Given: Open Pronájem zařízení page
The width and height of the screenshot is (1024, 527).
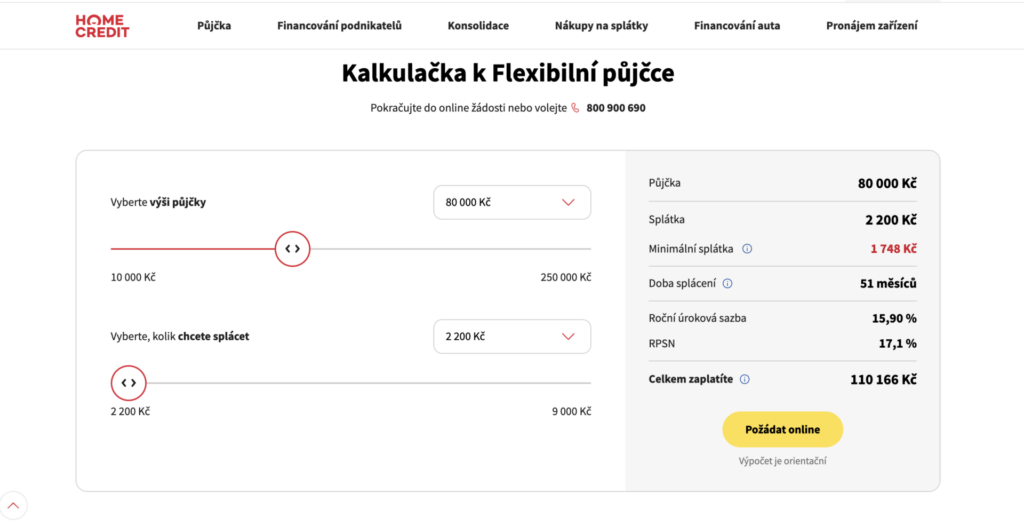Looking at the screenshot, I should click(872, 26).
